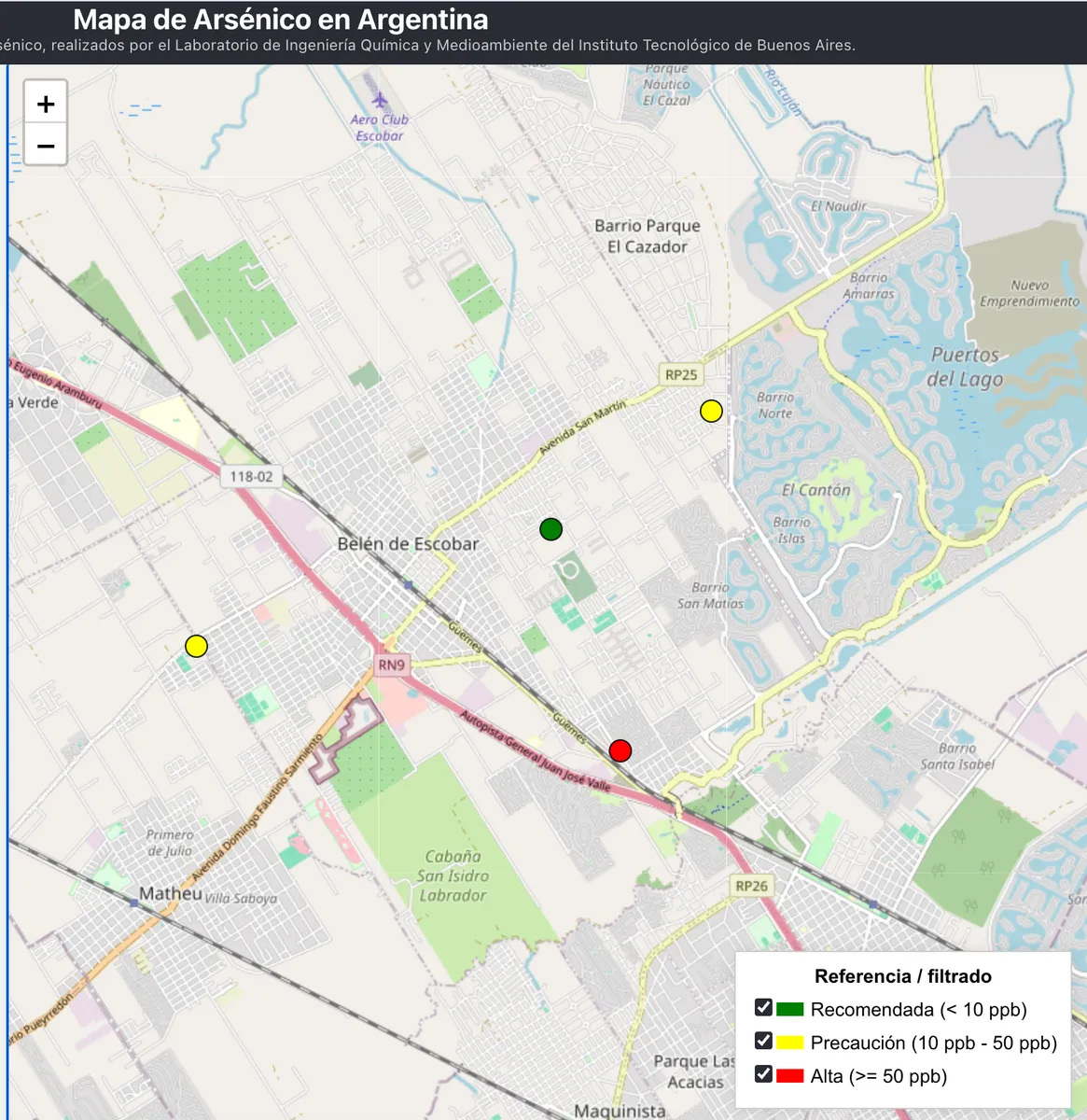Uncheck the Recomendada (< 10 ppb) checkbox
This screenshot has width=1087, height=1120.
pyautogui.click(x=763, y=1008)
